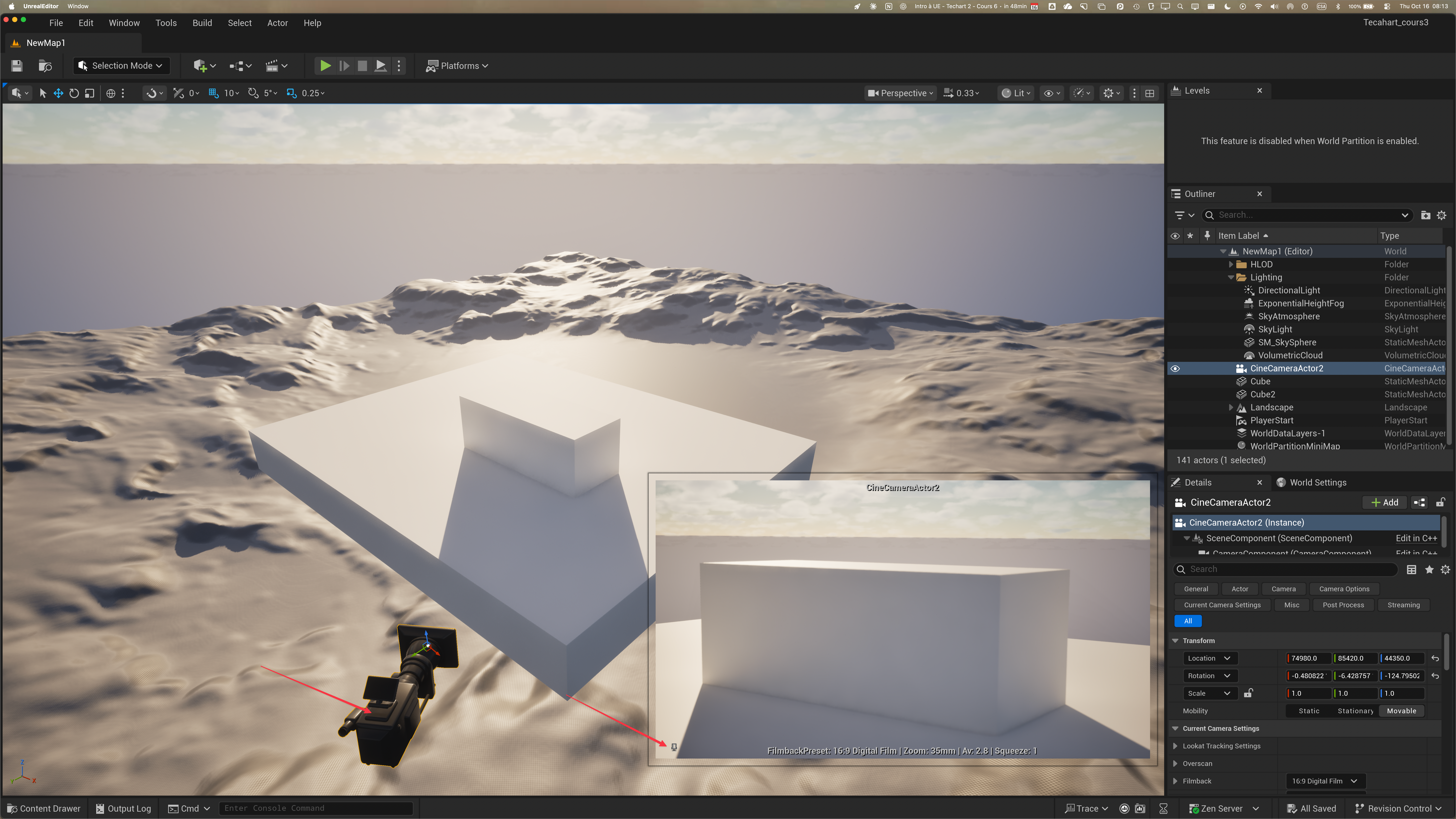
Task: Show favorites with the Details star icon
Action: tap(1429, 570)
